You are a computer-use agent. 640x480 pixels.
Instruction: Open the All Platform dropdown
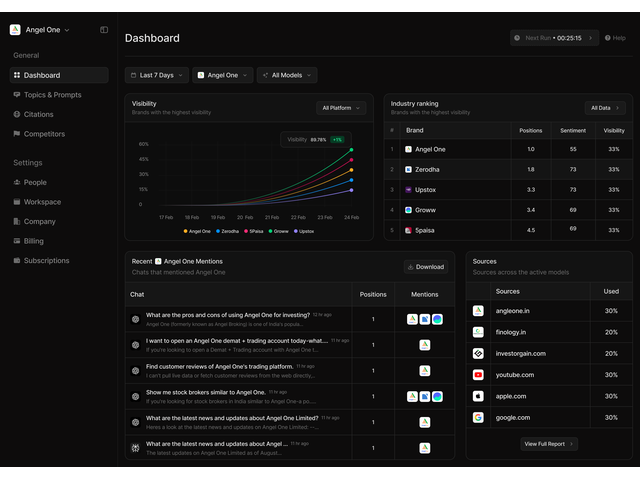tap(341, 107)
